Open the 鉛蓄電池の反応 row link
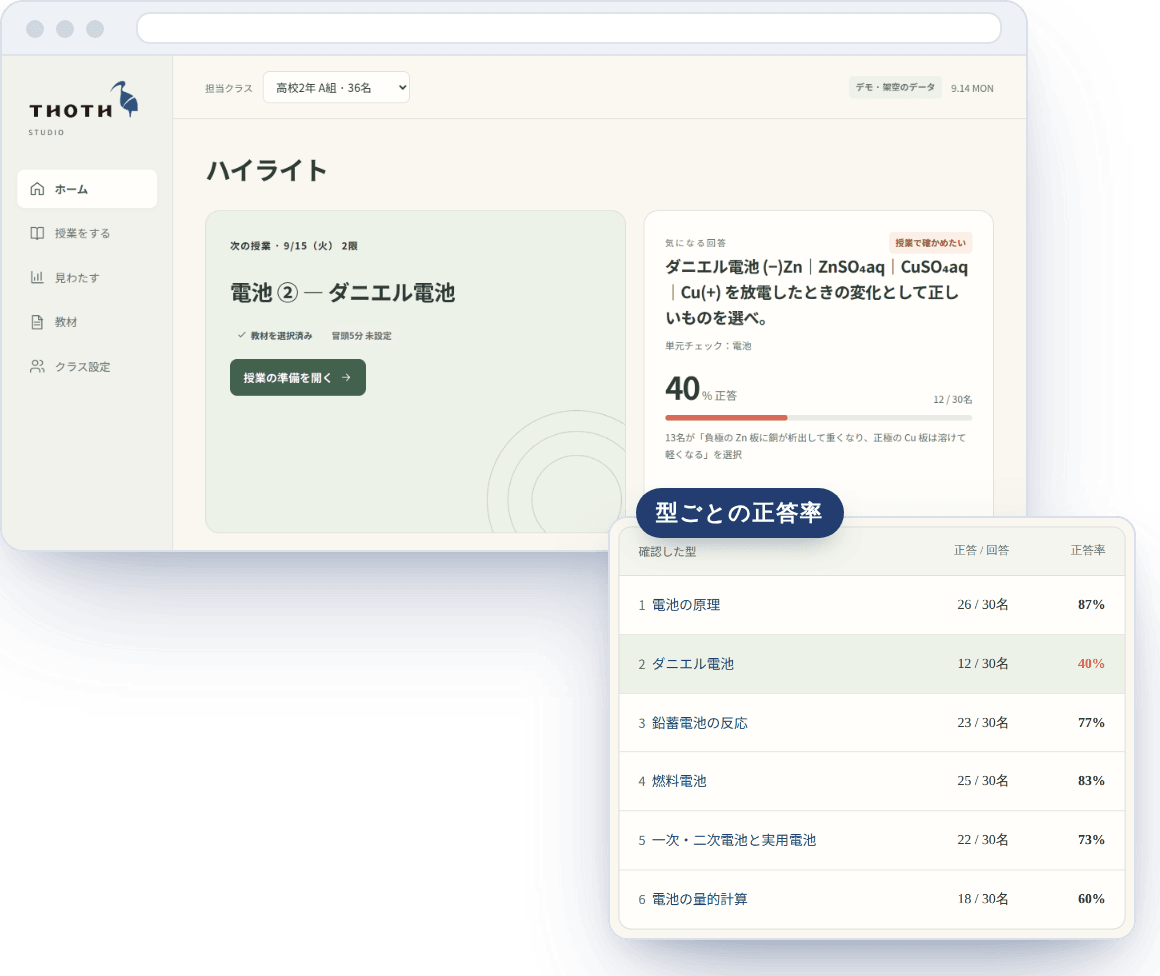Screen dimensions: 1160x976 tap(699, 723)
